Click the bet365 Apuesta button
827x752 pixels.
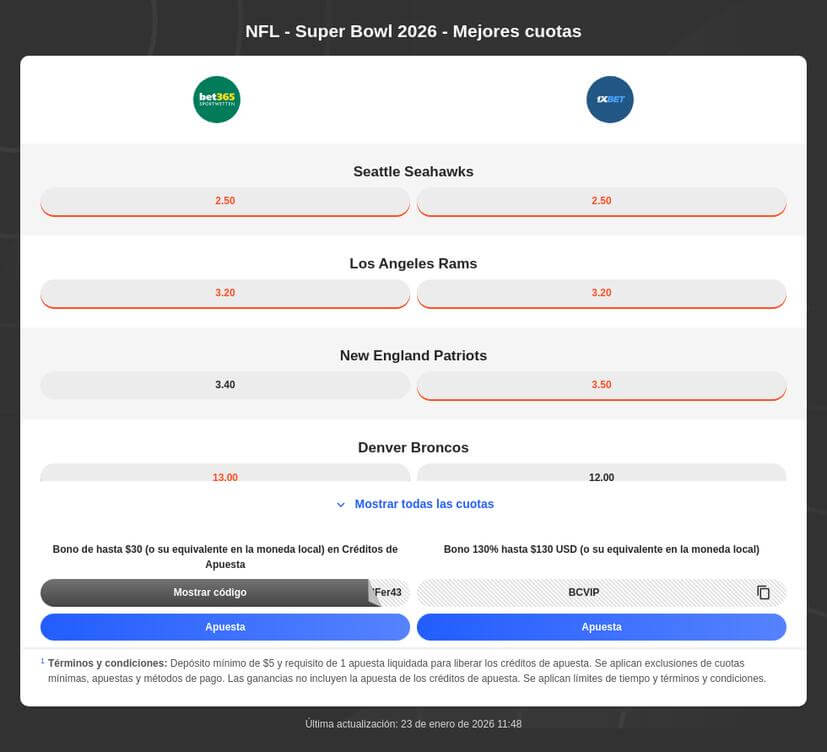tap(225, 627)
